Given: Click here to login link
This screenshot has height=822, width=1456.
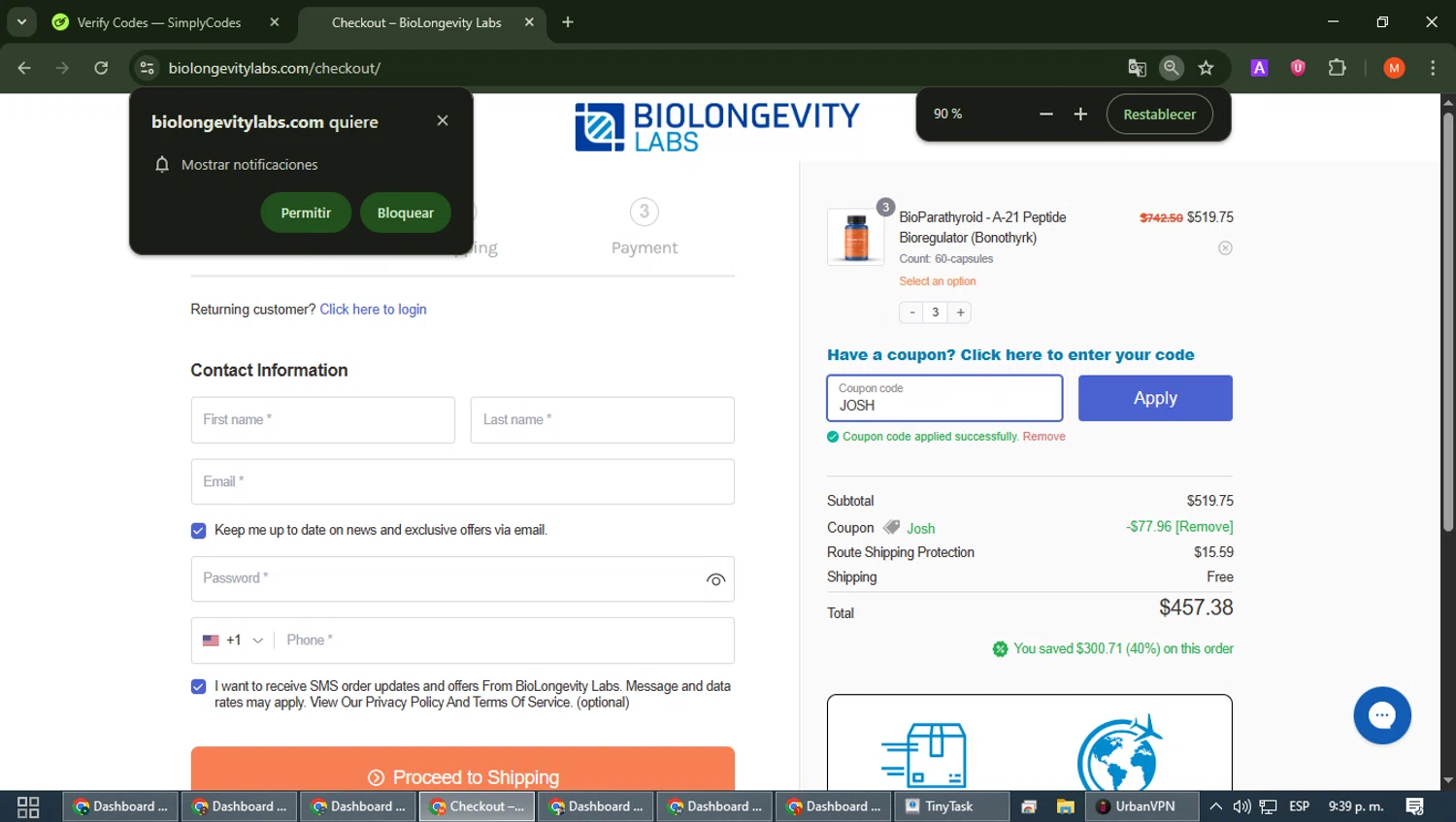Looking at the screenshot, I should (373, 310).
